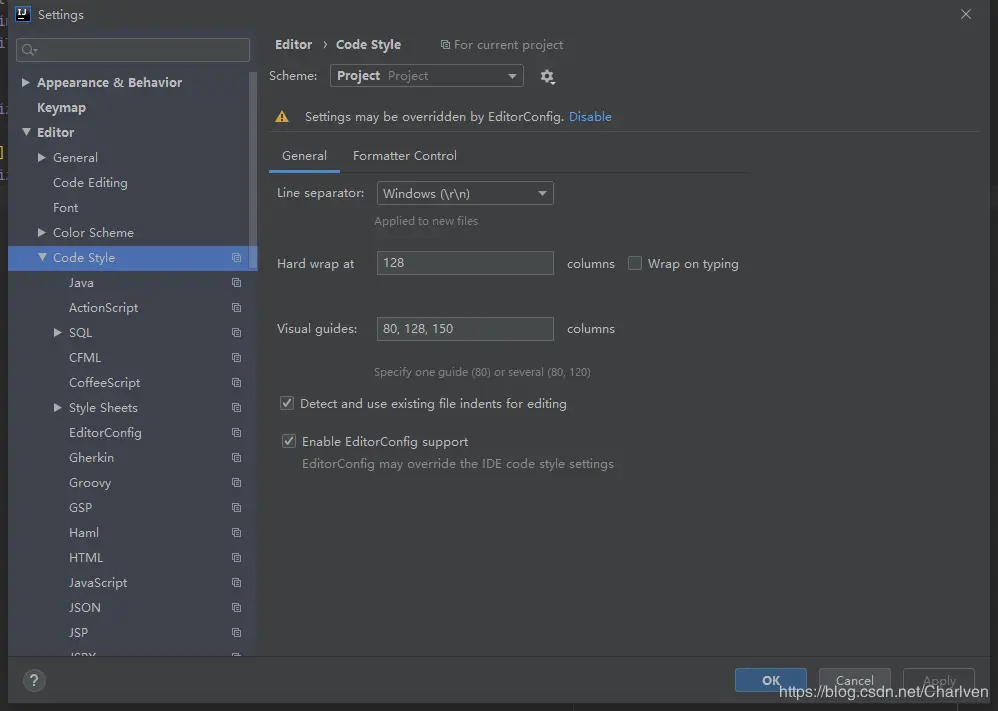This screenshot has width=998, height=711.
Task: Select JavaScript code style
Action: coord(98,582)
